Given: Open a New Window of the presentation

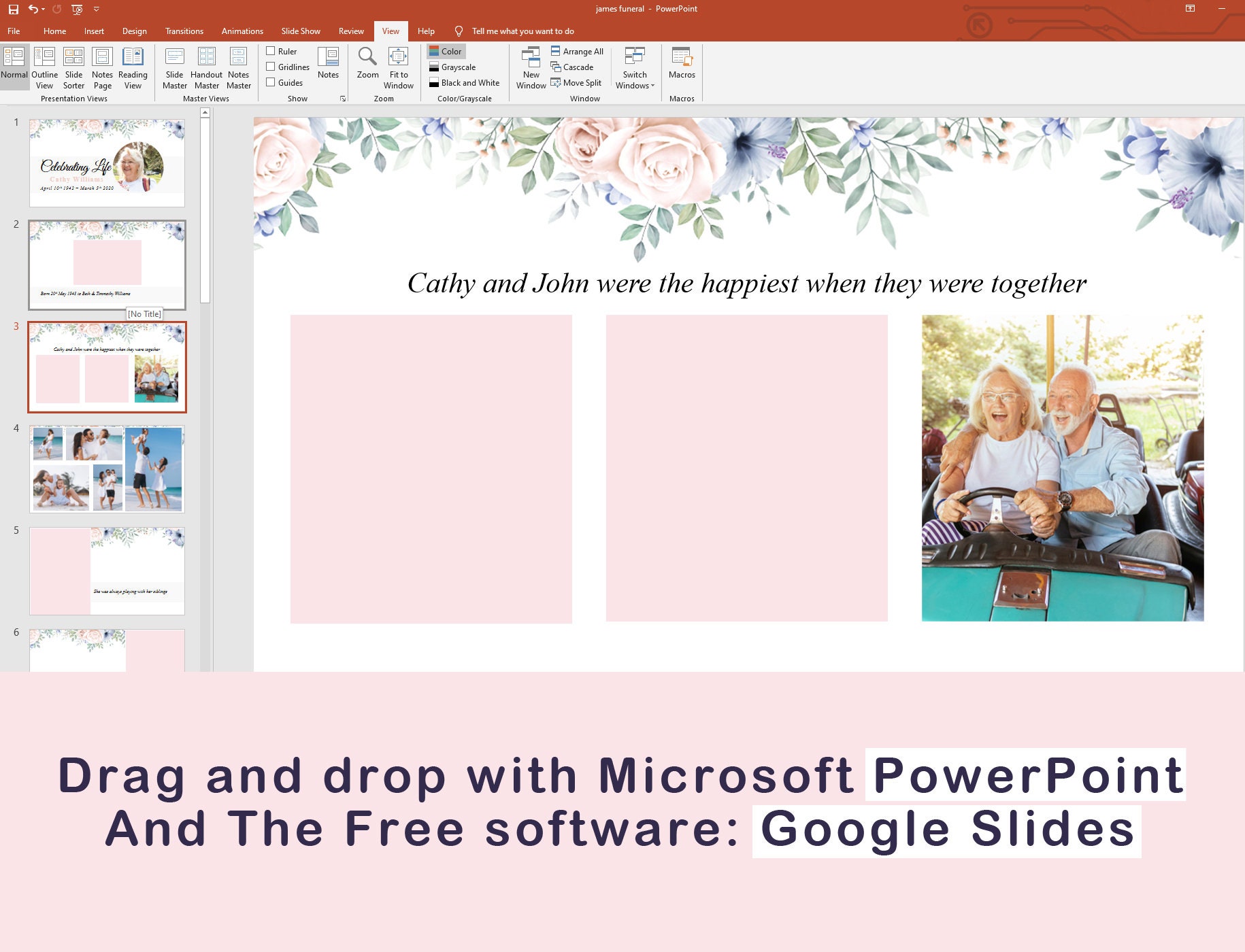Looking at the screenshot, I should [531, 67].
